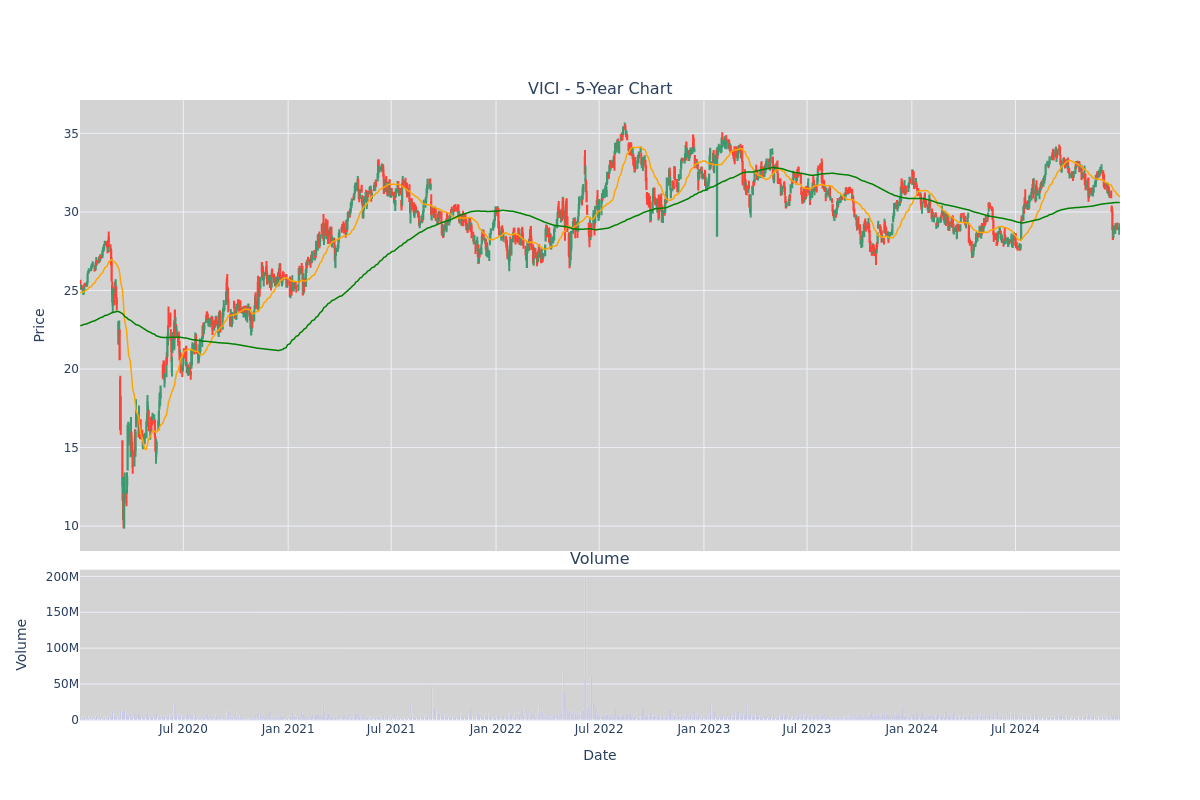Click the horizontal "Volume" subplot title
Image resolution: width=1200 pixels, height=800 pixels.
(x=600, y=559)
